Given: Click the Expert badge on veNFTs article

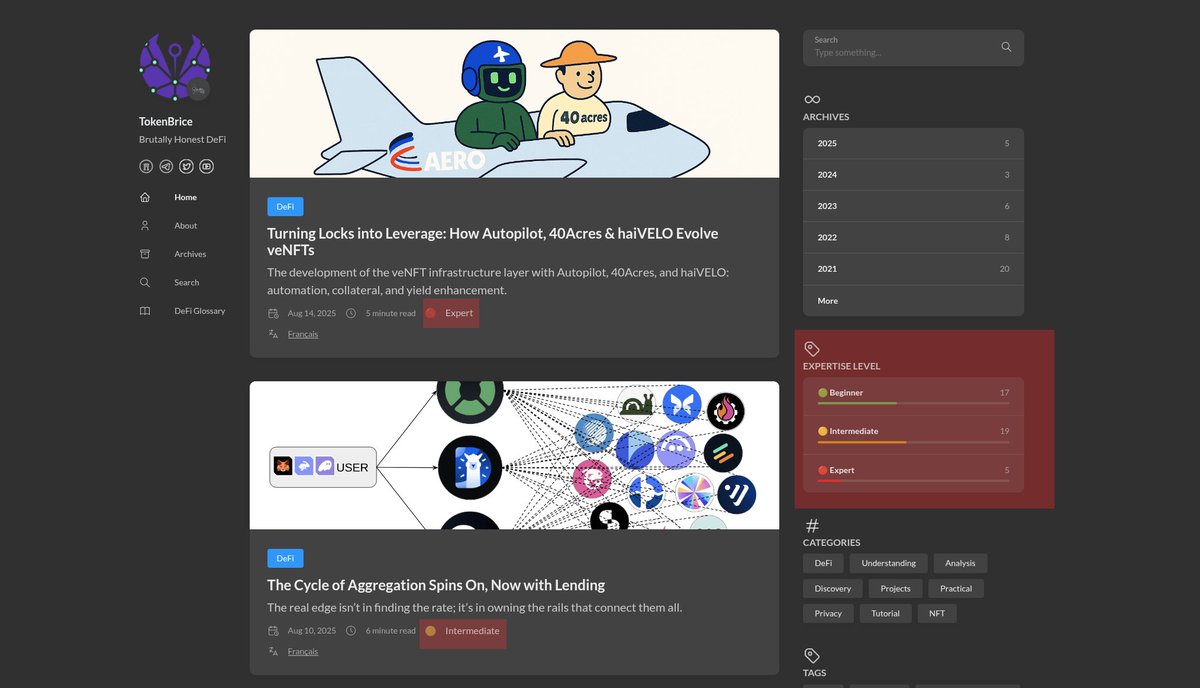Looking at the screenshot, I should (451, 313).
